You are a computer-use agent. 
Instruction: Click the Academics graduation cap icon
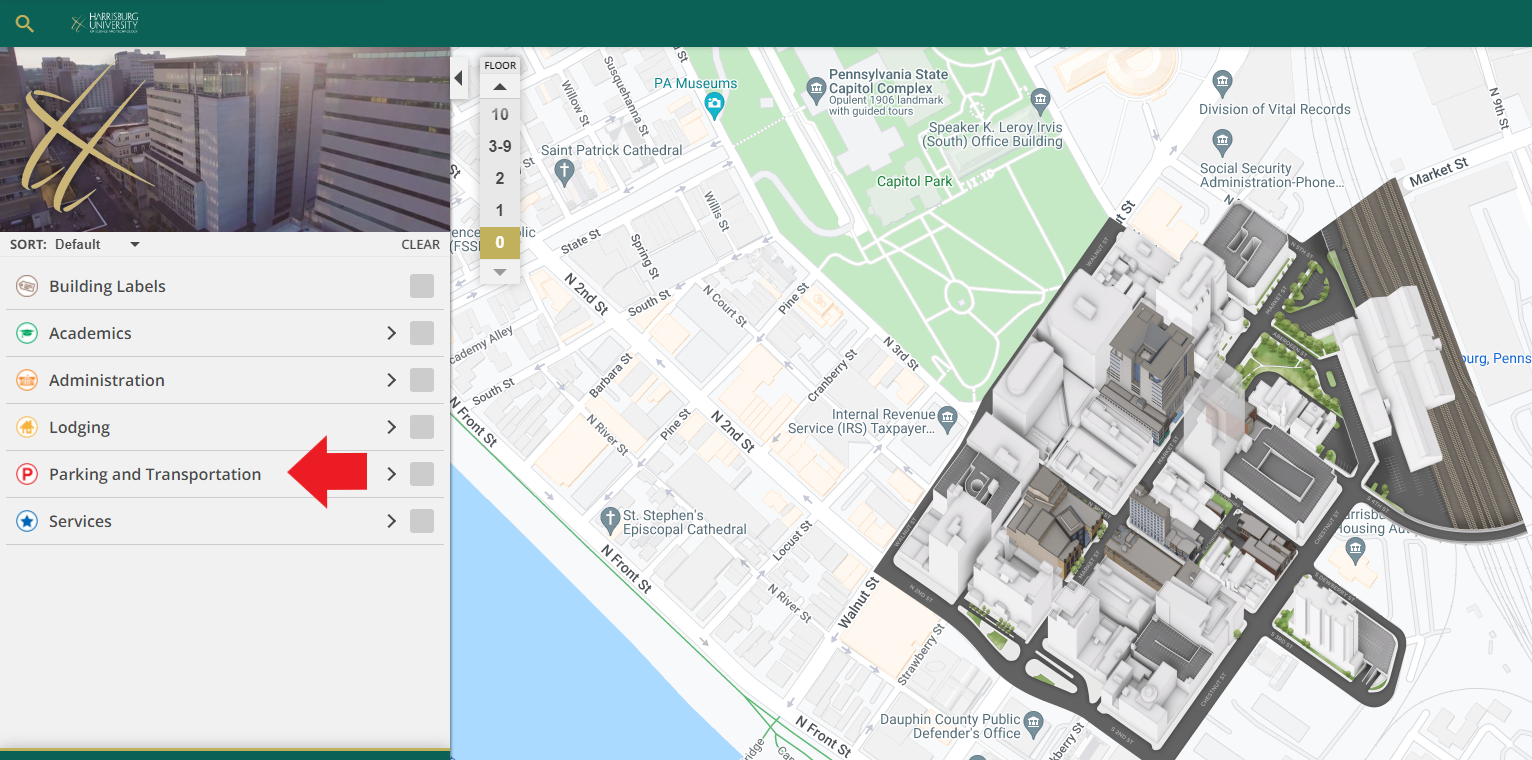tap(27, 333)
